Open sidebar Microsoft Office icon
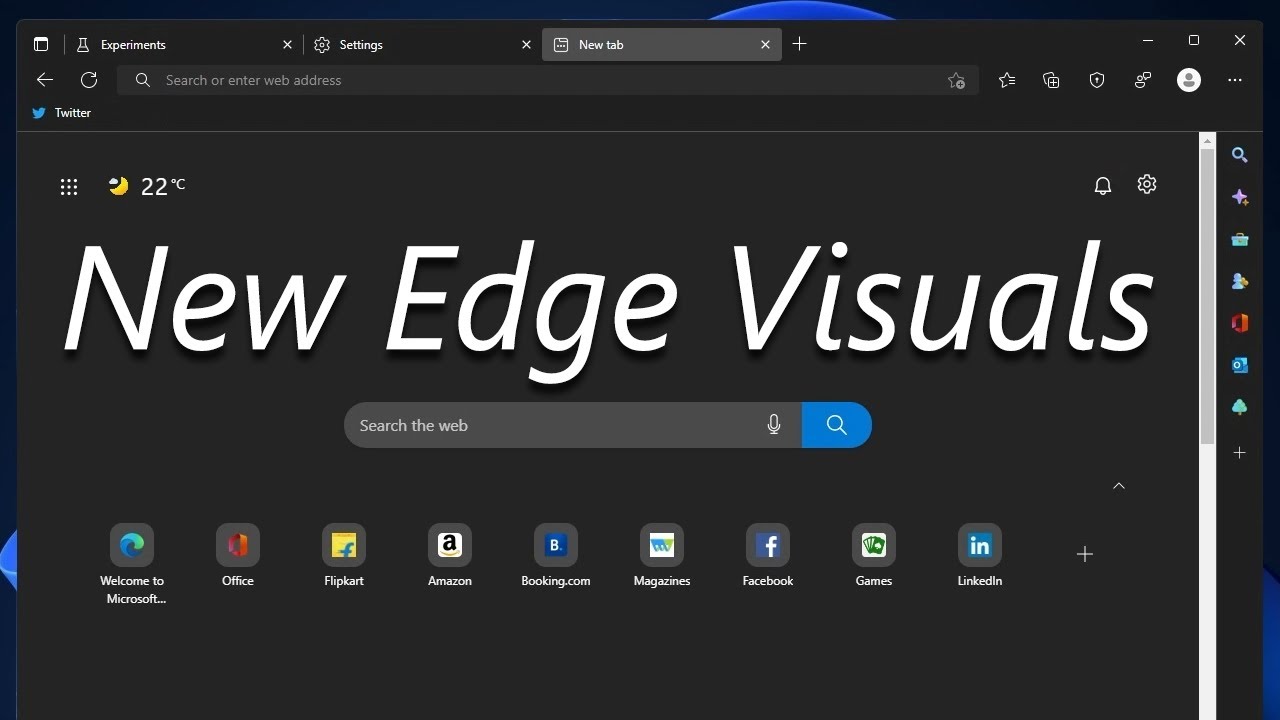This screenshot has width=1280, height=720. tap(1240, 323)
